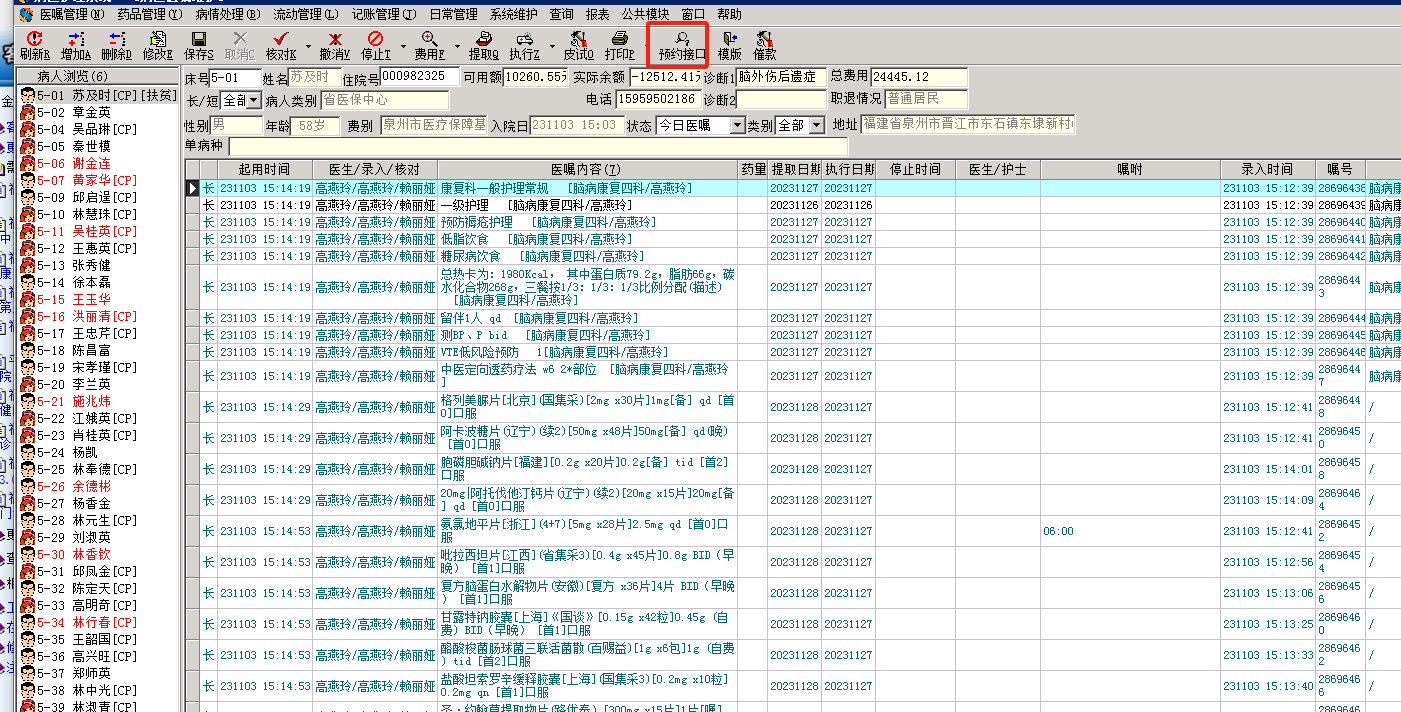Screen dimensions: 1401x712
Task: Click the 预约接口 appointment interface icon
Action: pyautogui.click(x=681, y=45)
